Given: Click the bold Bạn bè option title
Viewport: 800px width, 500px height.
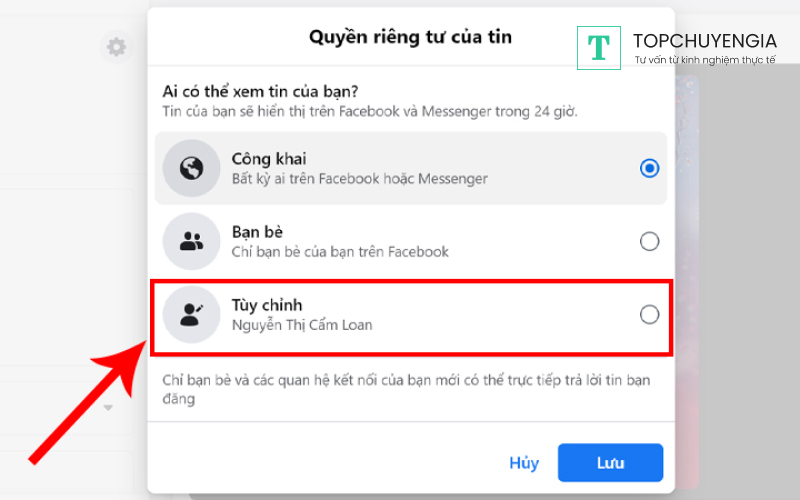Looking at the screenshot, I should 258,232.
